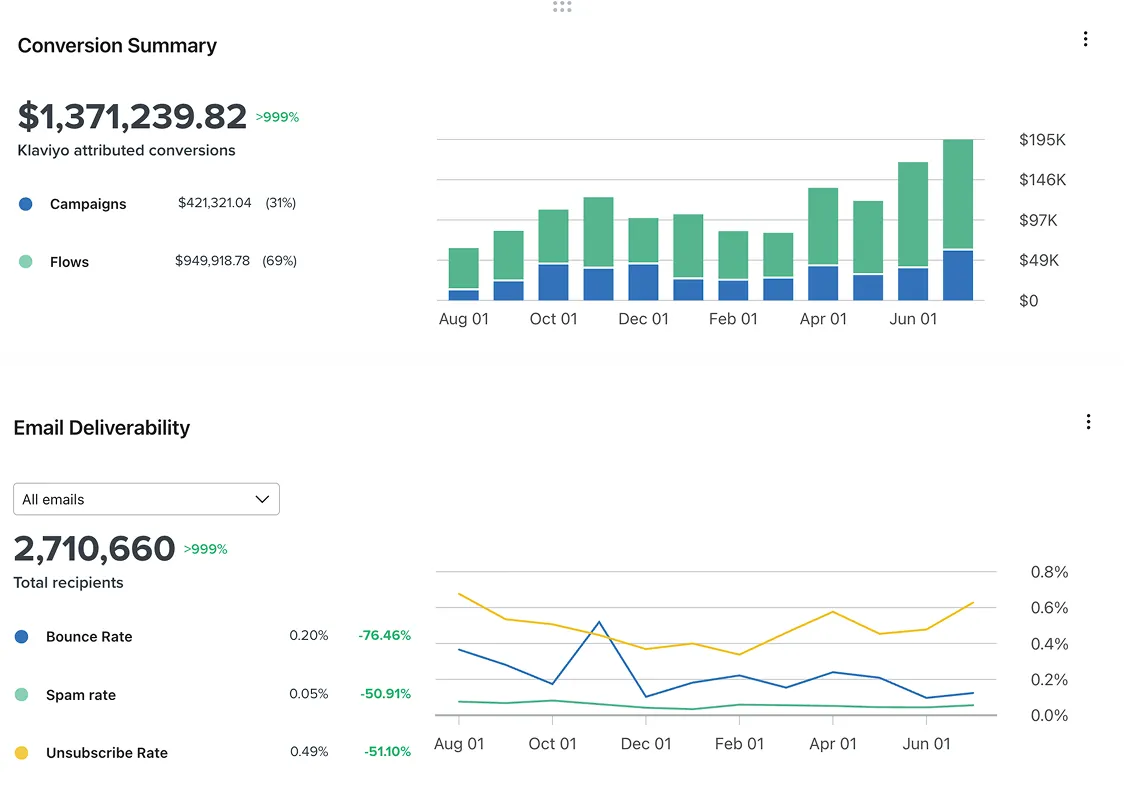
Task: Toggle the Flows legend green dot
Action: [26, 262]
